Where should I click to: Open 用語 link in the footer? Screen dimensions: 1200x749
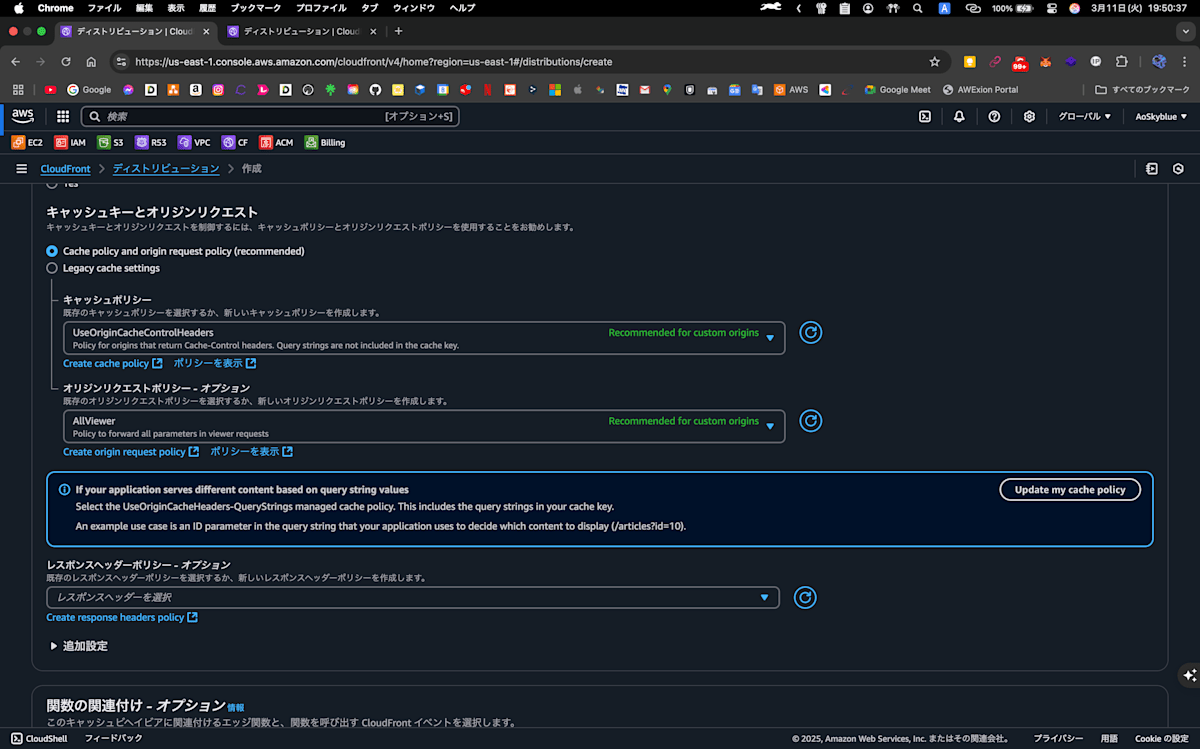click(x=1109, y=738)
